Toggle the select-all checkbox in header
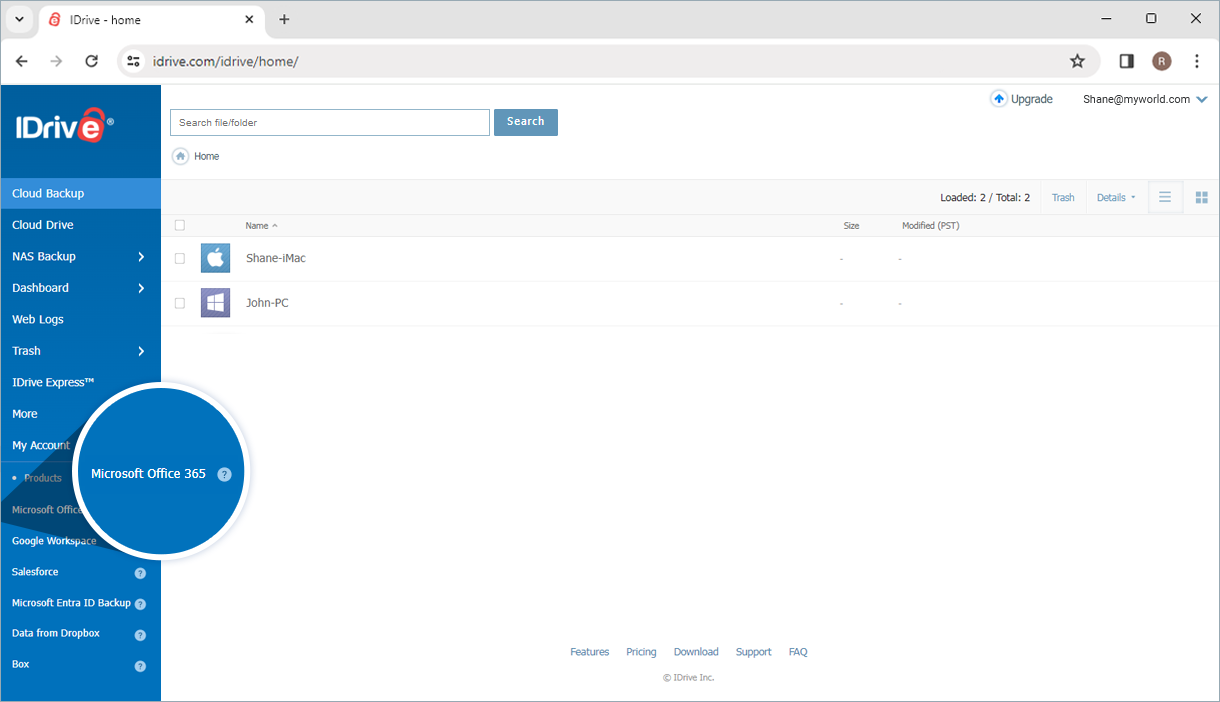Viewport: 1220px width, 702px height. 180,225
